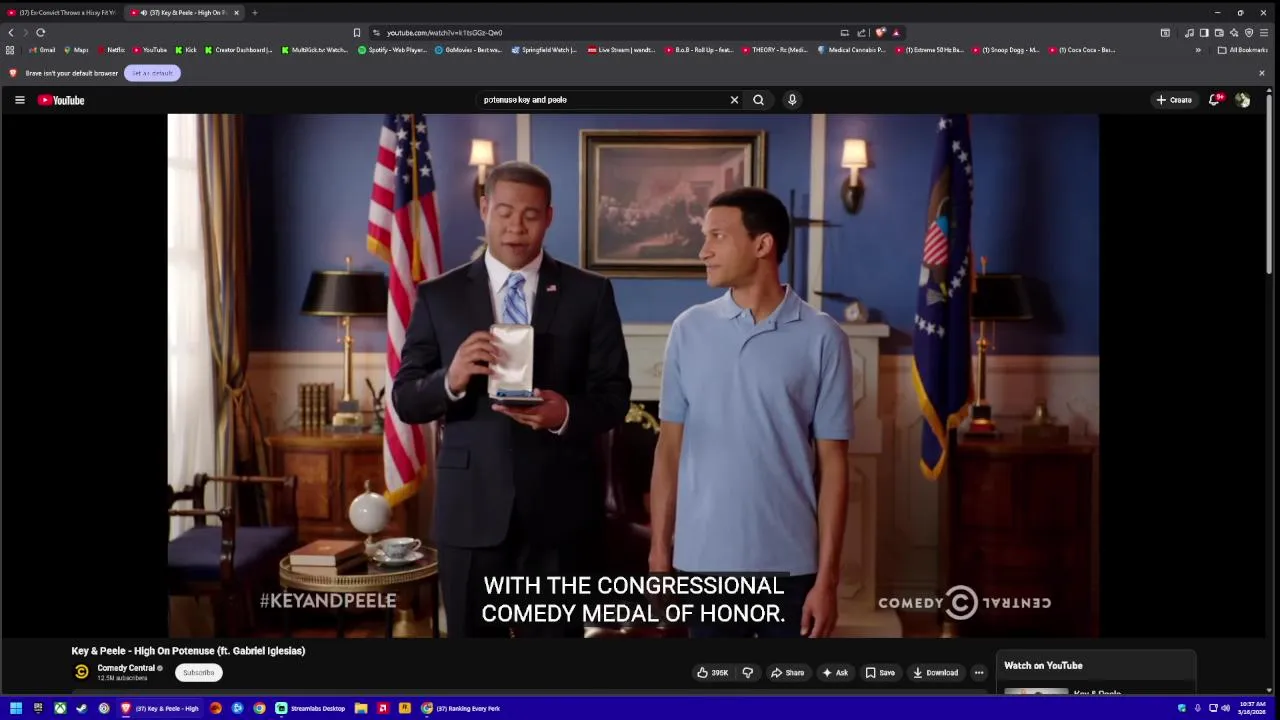Image resolution: width=1280 pixels, height=720 pixels.
Task: Open the YouTube account avatar menu
Action: coord(1242,100)
